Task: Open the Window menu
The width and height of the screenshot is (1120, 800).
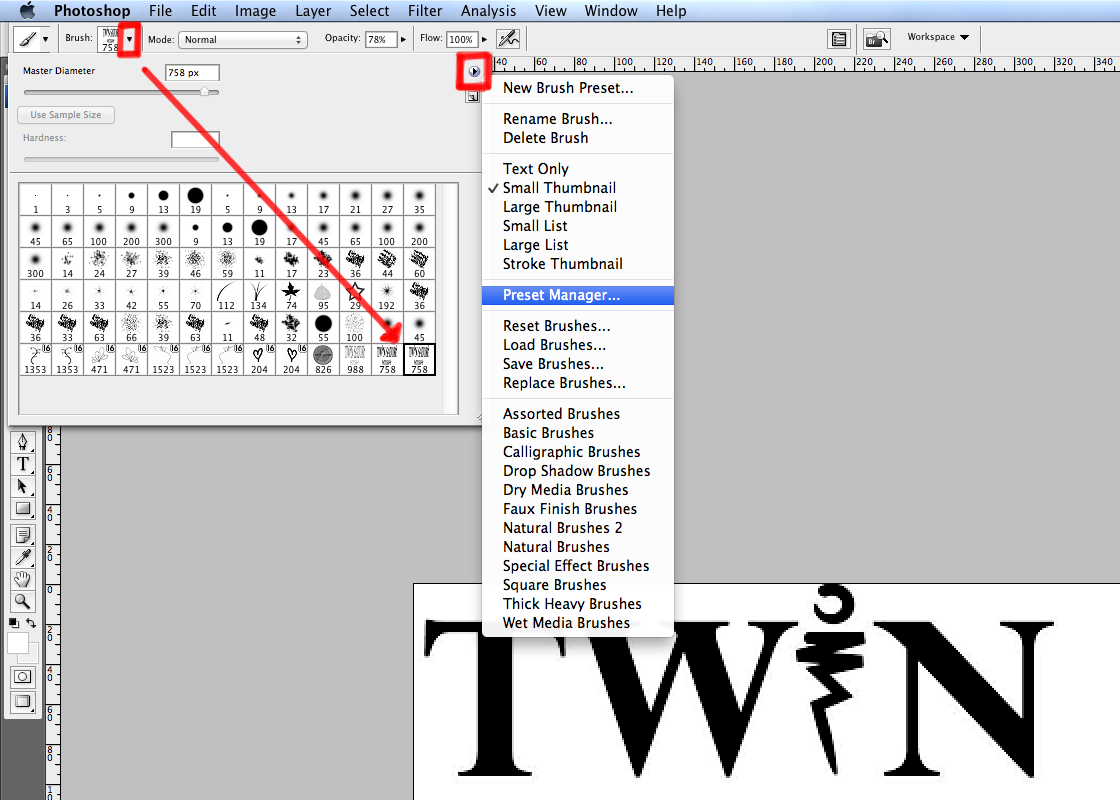Action: pyautogui.click(x=611, y=11)
